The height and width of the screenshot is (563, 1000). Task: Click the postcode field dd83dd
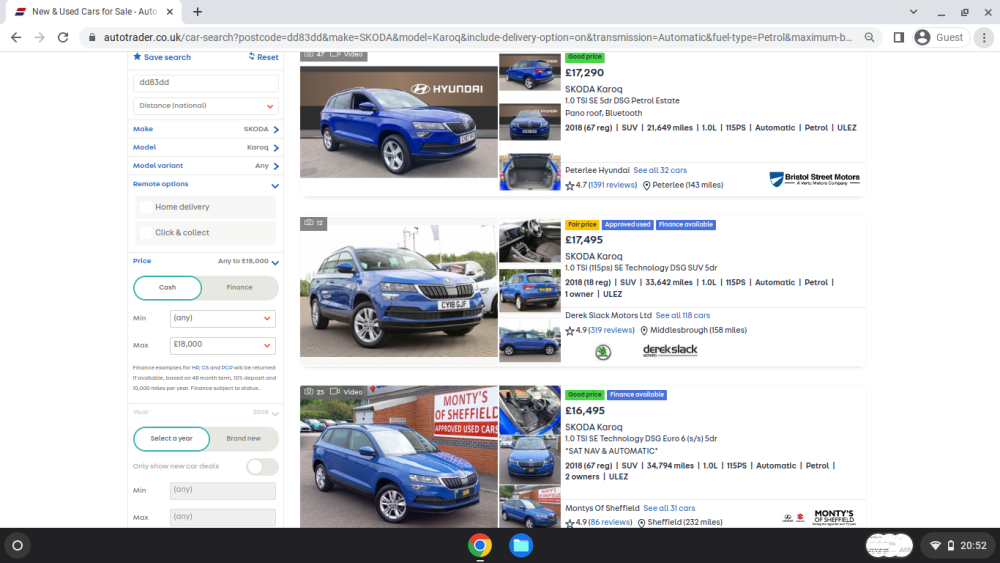click(x=206, y=83)
